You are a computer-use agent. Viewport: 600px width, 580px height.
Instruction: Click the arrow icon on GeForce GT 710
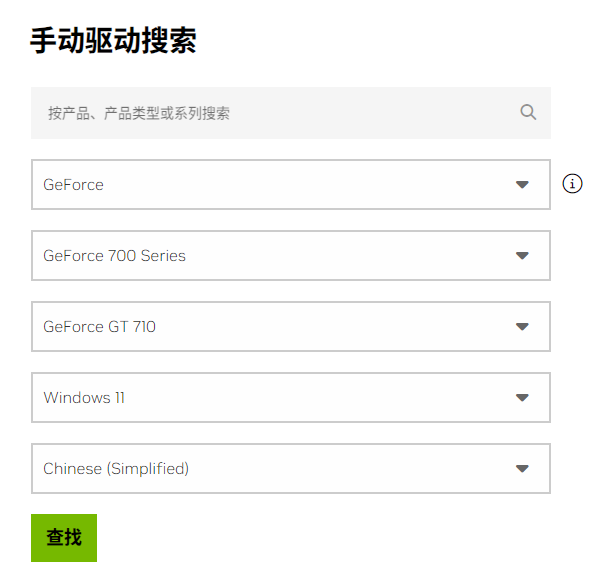point(521,327)
